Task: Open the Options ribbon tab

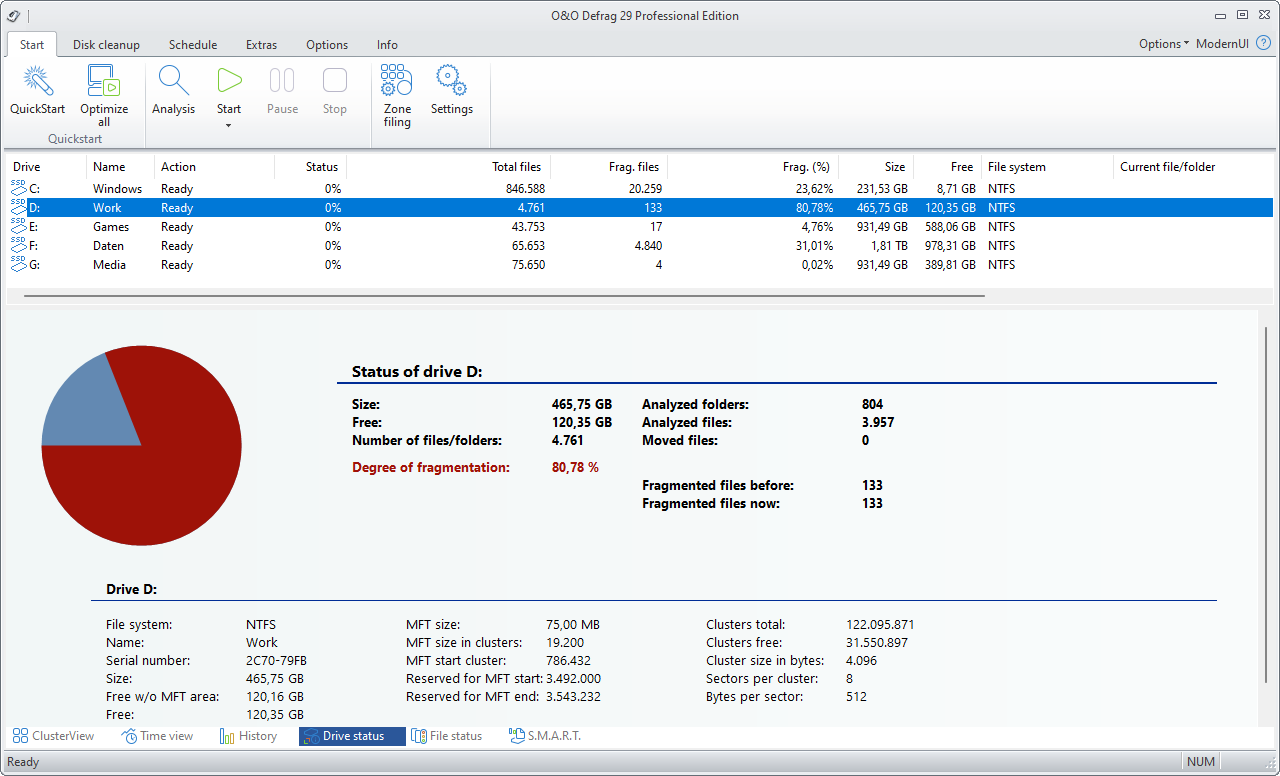Action: [327, 45]
